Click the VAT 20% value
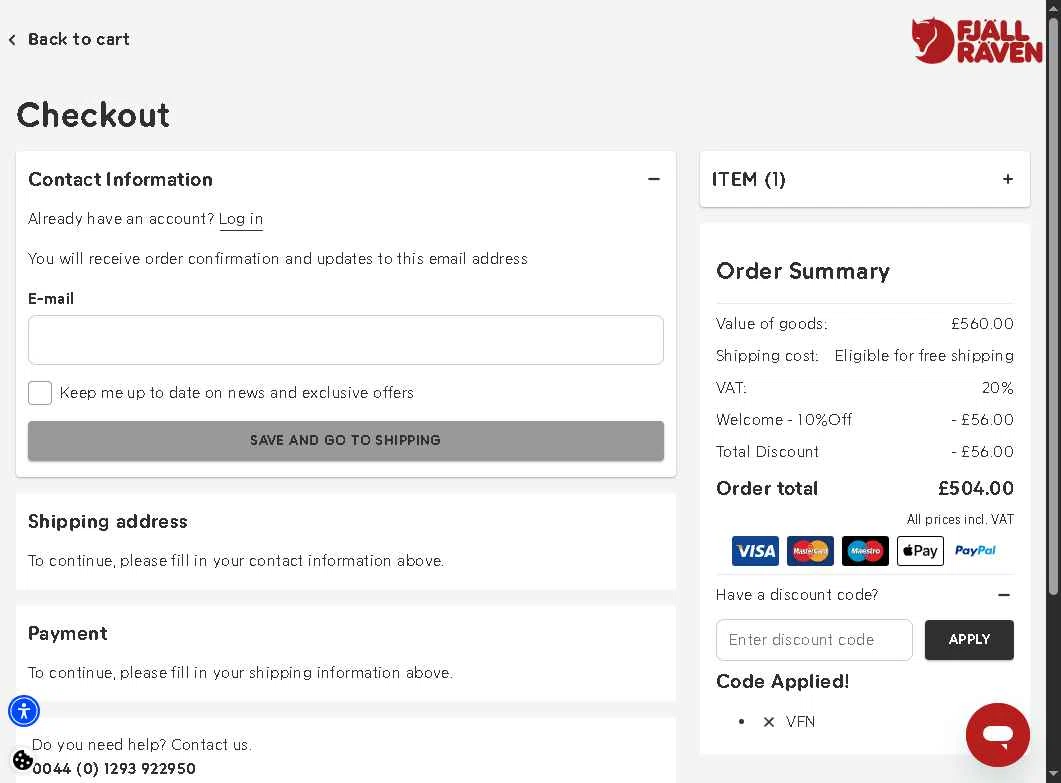The image size is (1061, 783). pos(997,388)
